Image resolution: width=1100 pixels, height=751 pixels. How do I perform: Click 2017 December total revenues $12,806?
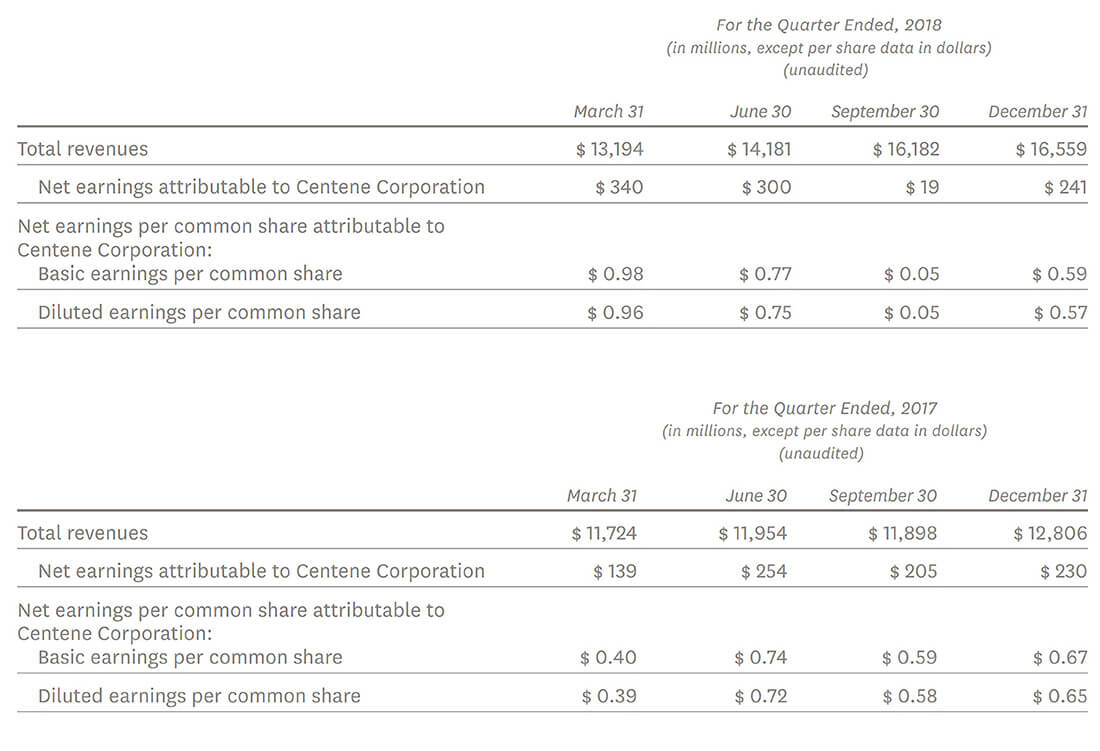1050,533
